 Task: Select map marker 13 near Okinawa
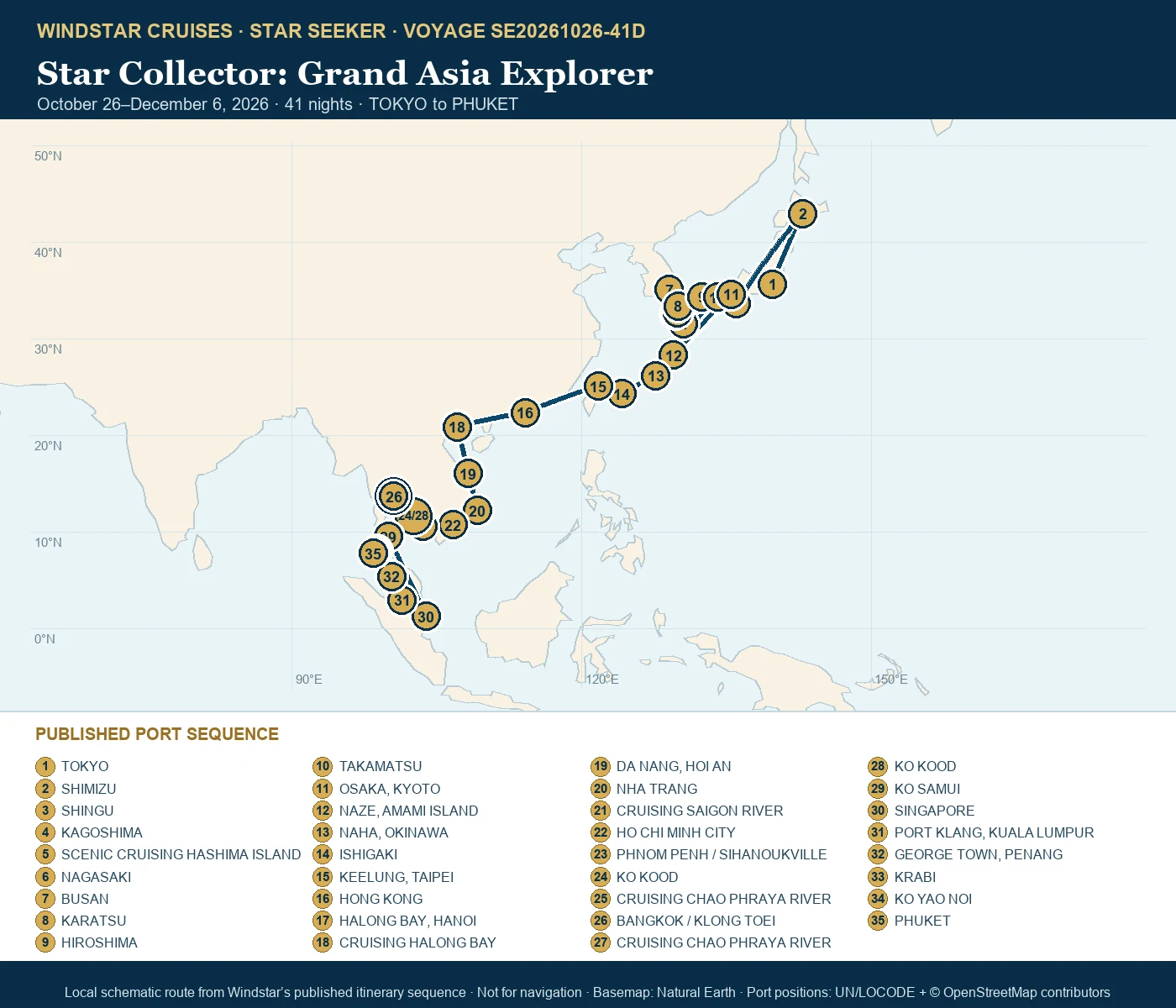coord(655,376)
